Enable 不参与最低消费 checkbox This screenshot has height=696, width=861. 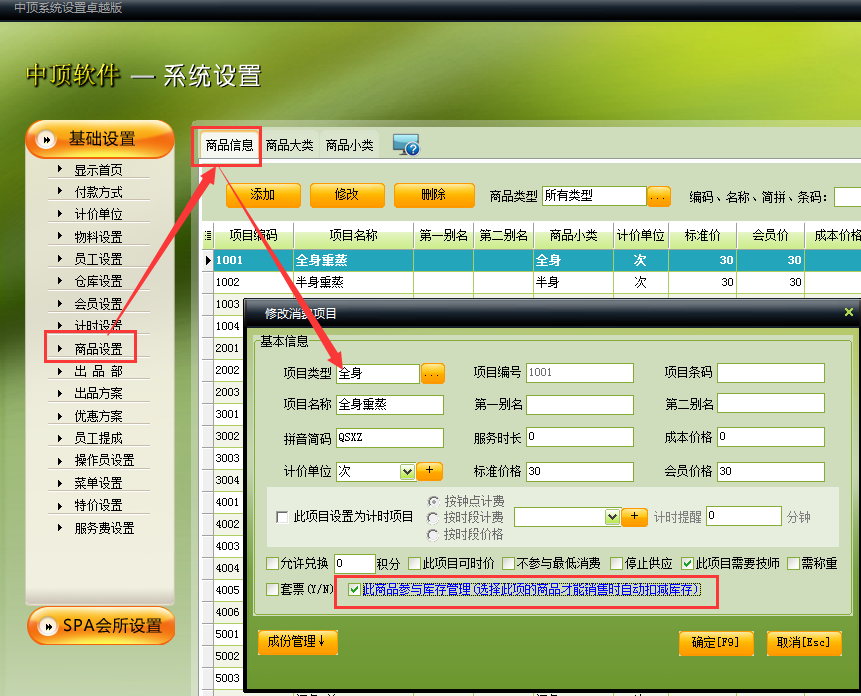point(508,563)
